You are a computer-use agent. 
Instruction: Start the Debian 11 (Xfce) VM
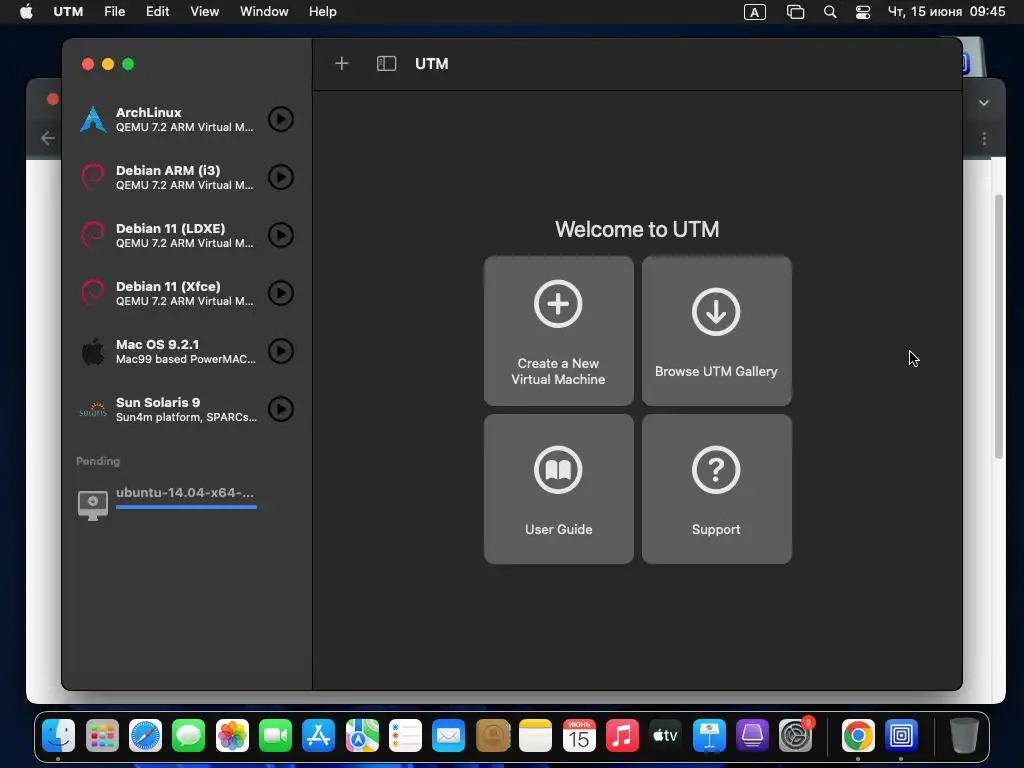pos(281,293)
